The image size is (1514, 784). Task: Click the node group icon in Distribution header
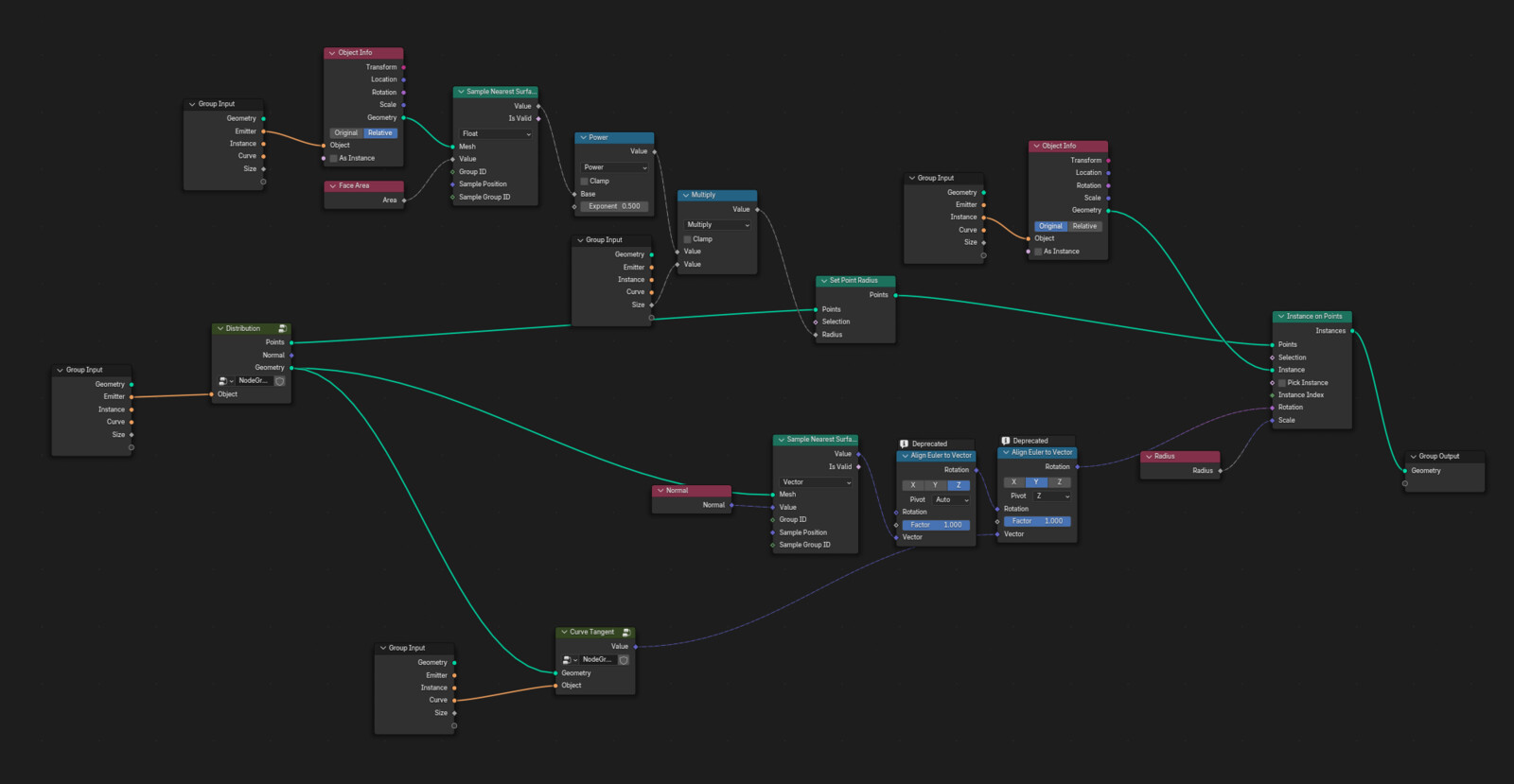282,329
